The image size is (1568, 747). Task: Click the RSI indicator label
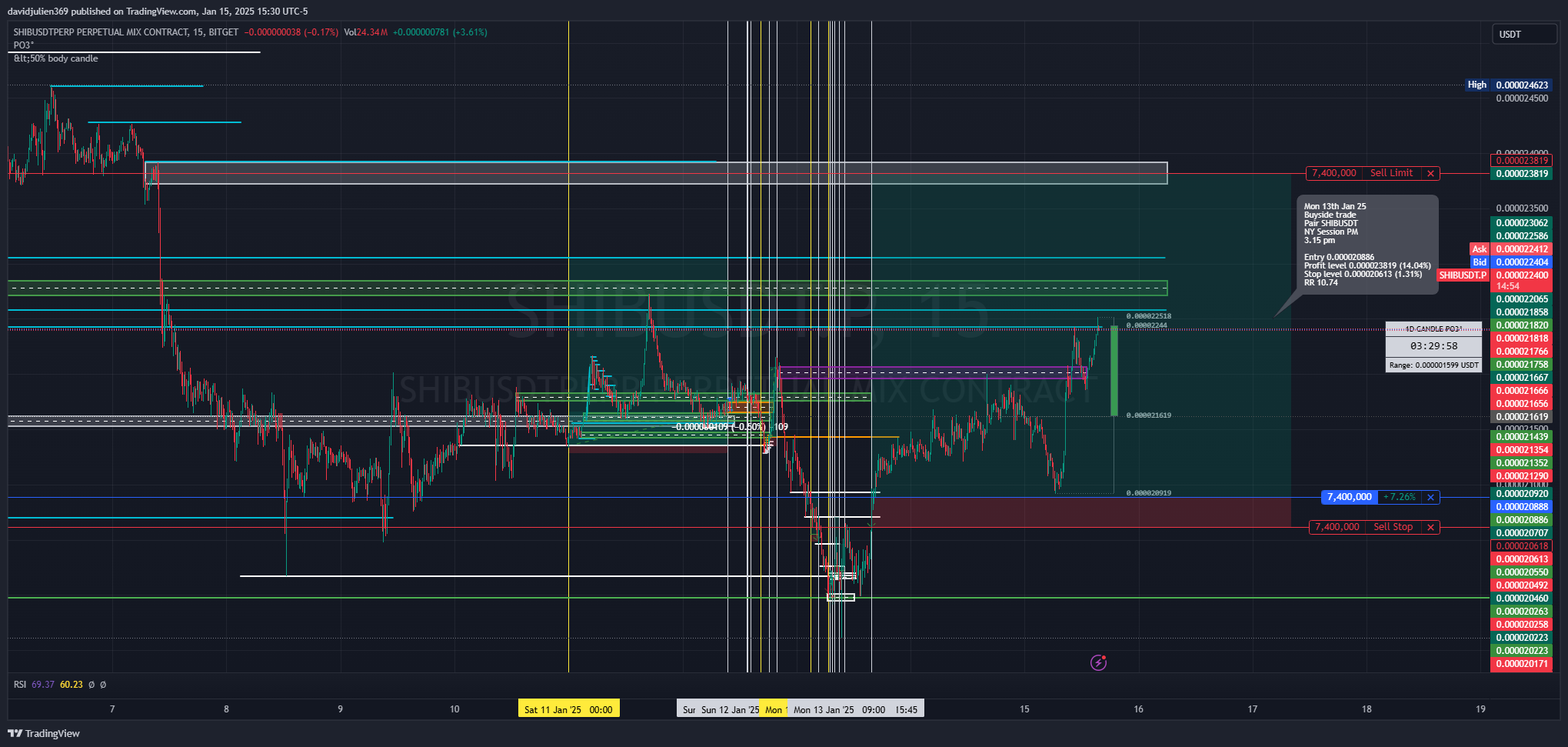pyautogui.click(x=20, y=685)
